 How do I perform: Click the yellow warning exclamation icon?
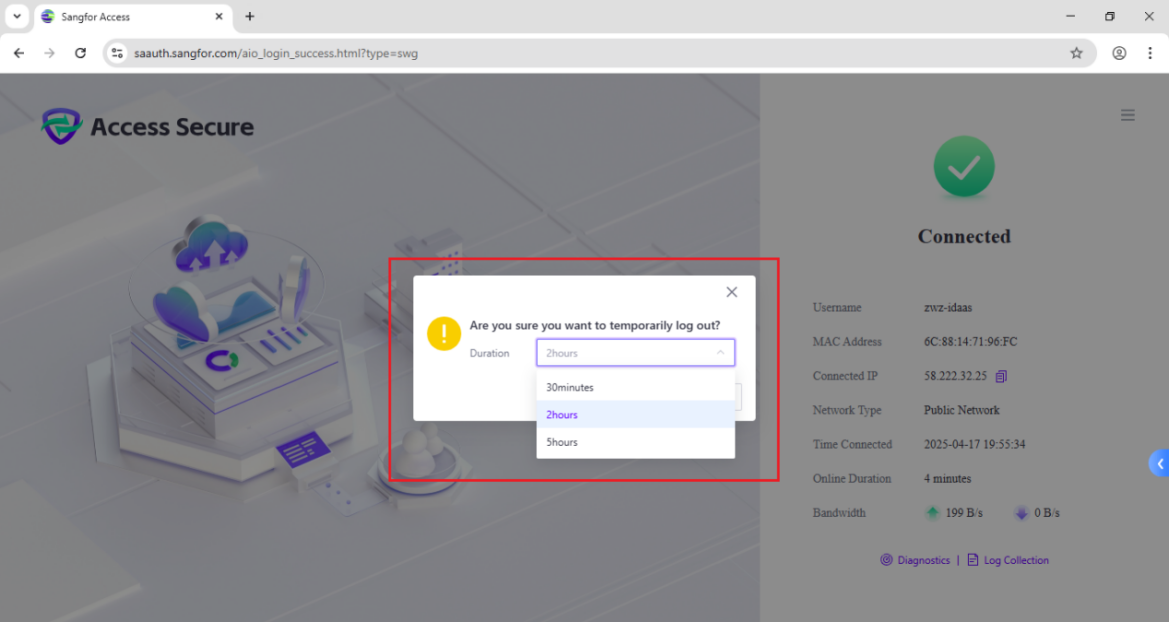point(444,333)
